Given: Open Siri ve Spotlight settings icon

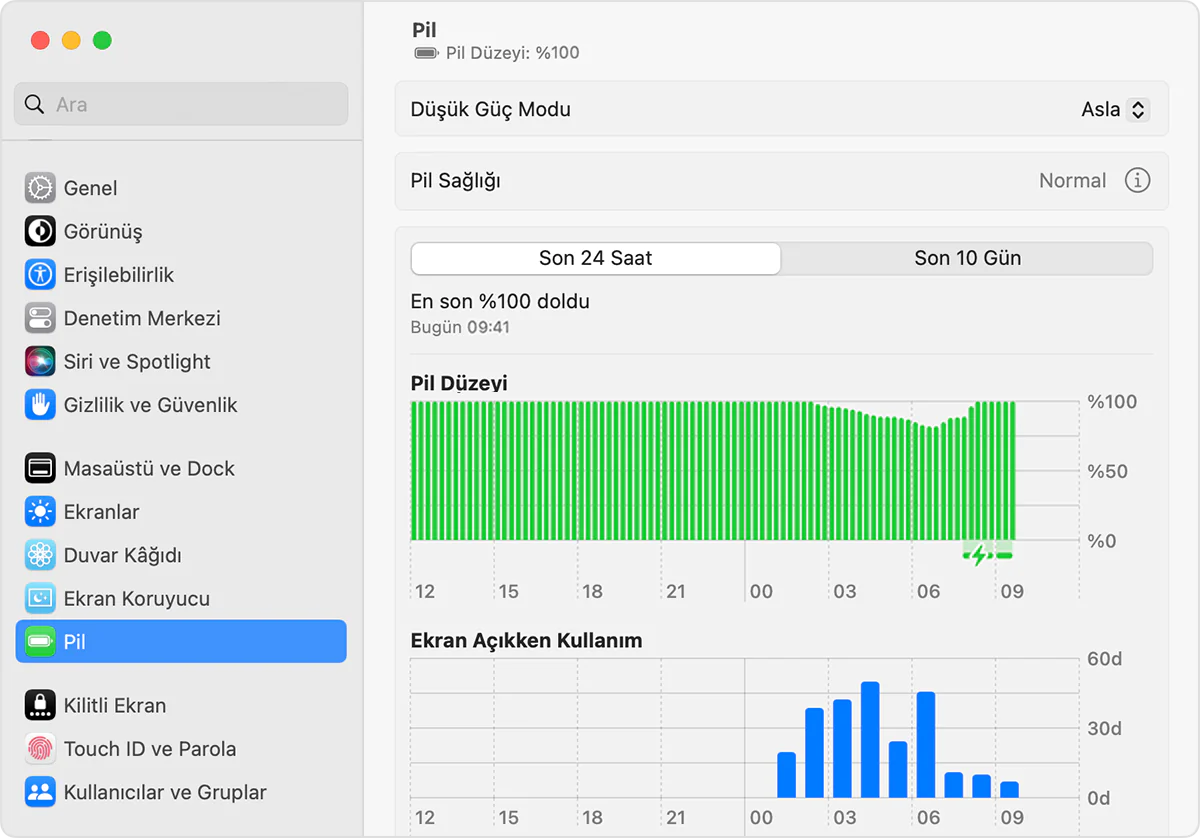Looking at the screenshot, I should coord(38,361).
